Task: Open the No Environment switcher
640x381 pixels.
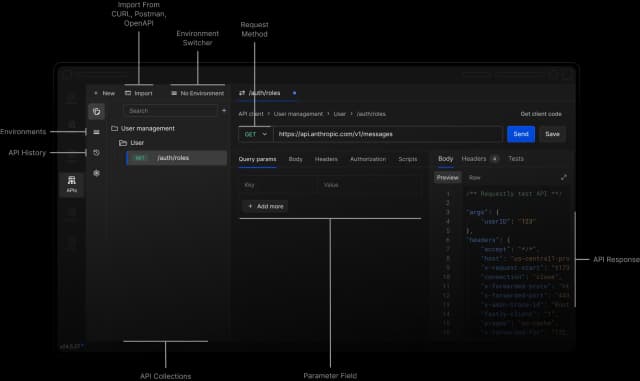Action: pos(198,93)
